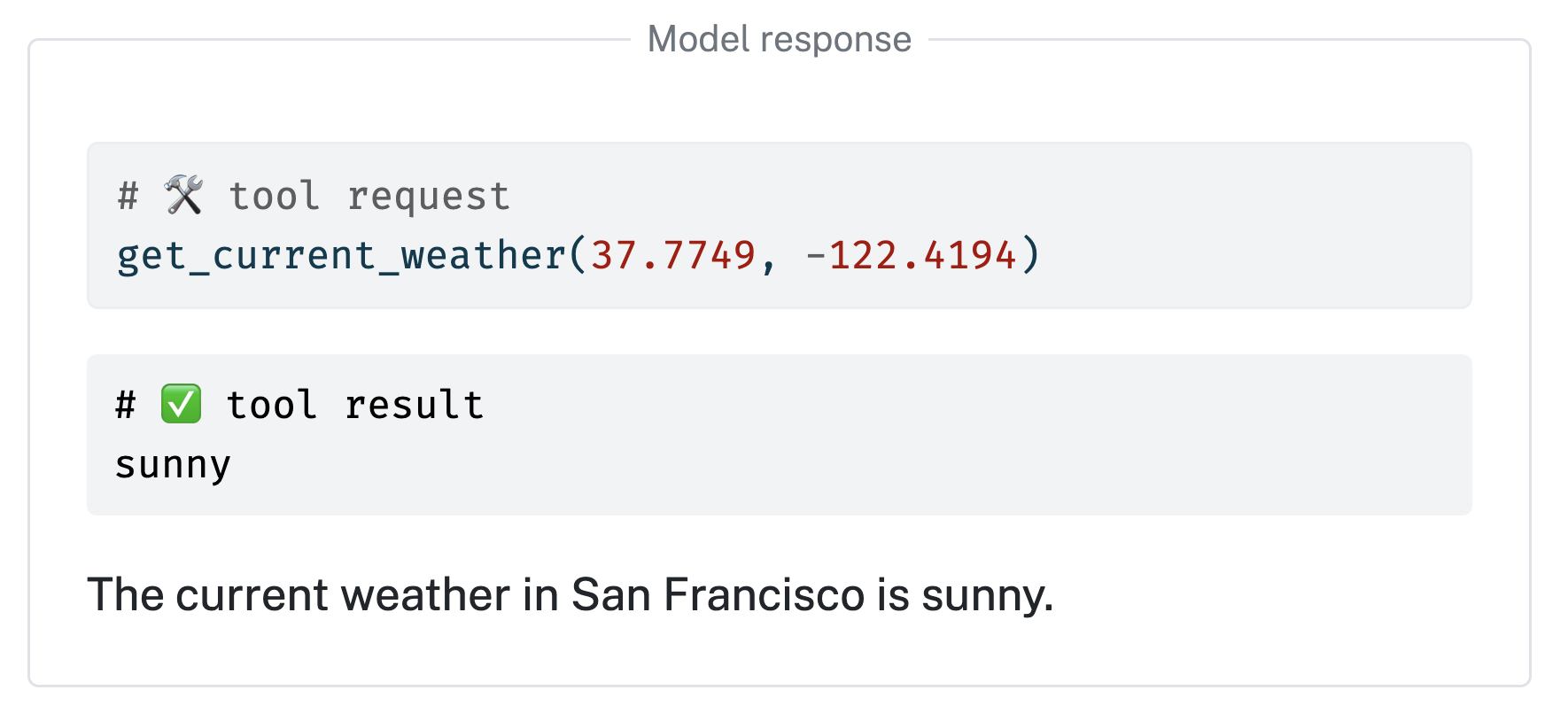Screen dimensions: 1568x721
Task: Click the hash symbol before tool result
Action: pyautogui.click(x=126, y=405)
